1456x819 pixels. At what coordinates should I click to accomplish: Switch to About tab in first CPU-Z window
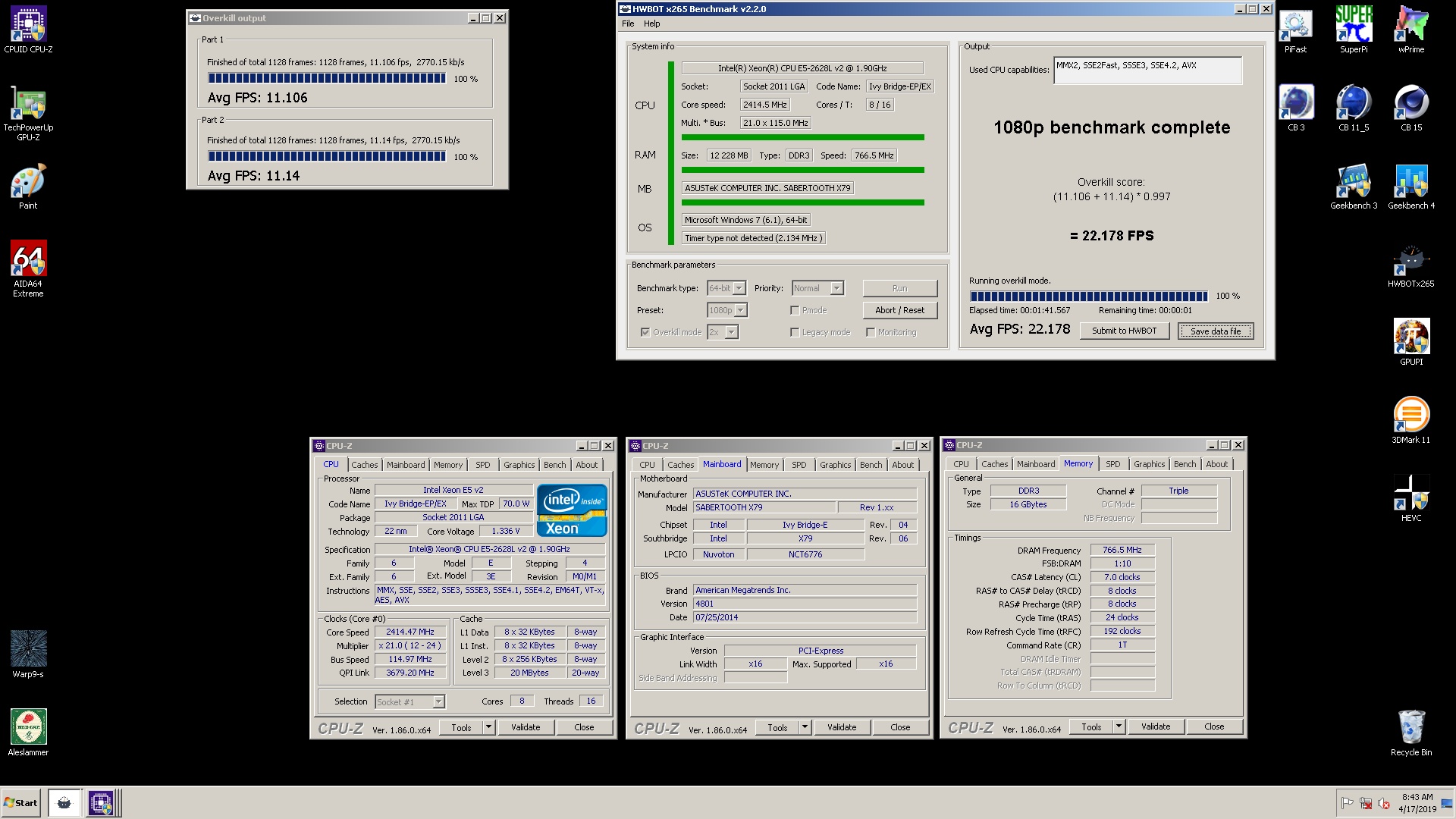tap(586, 465)
